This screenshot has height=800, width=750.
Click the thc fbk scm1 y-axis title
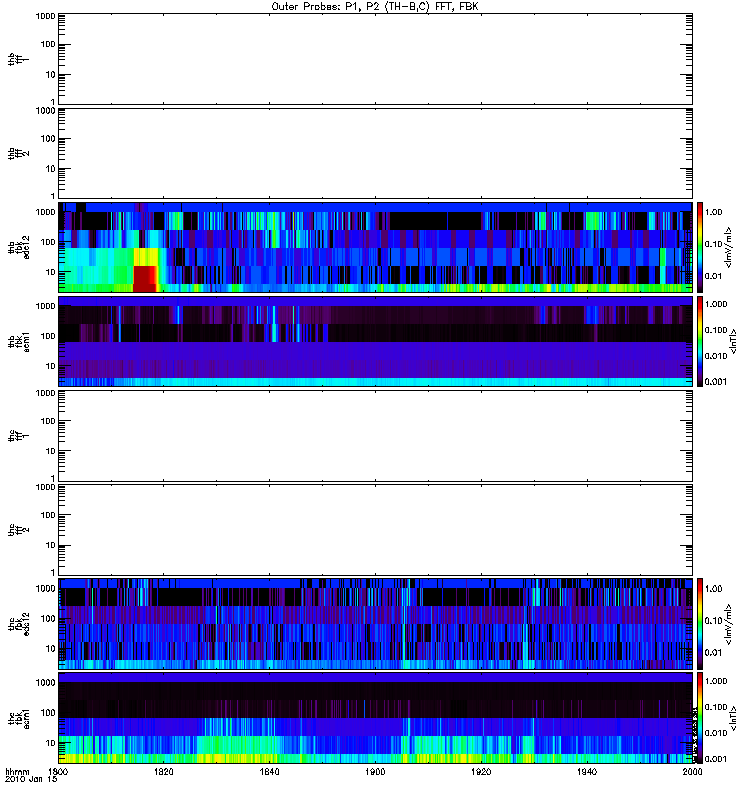coord(18,718)
